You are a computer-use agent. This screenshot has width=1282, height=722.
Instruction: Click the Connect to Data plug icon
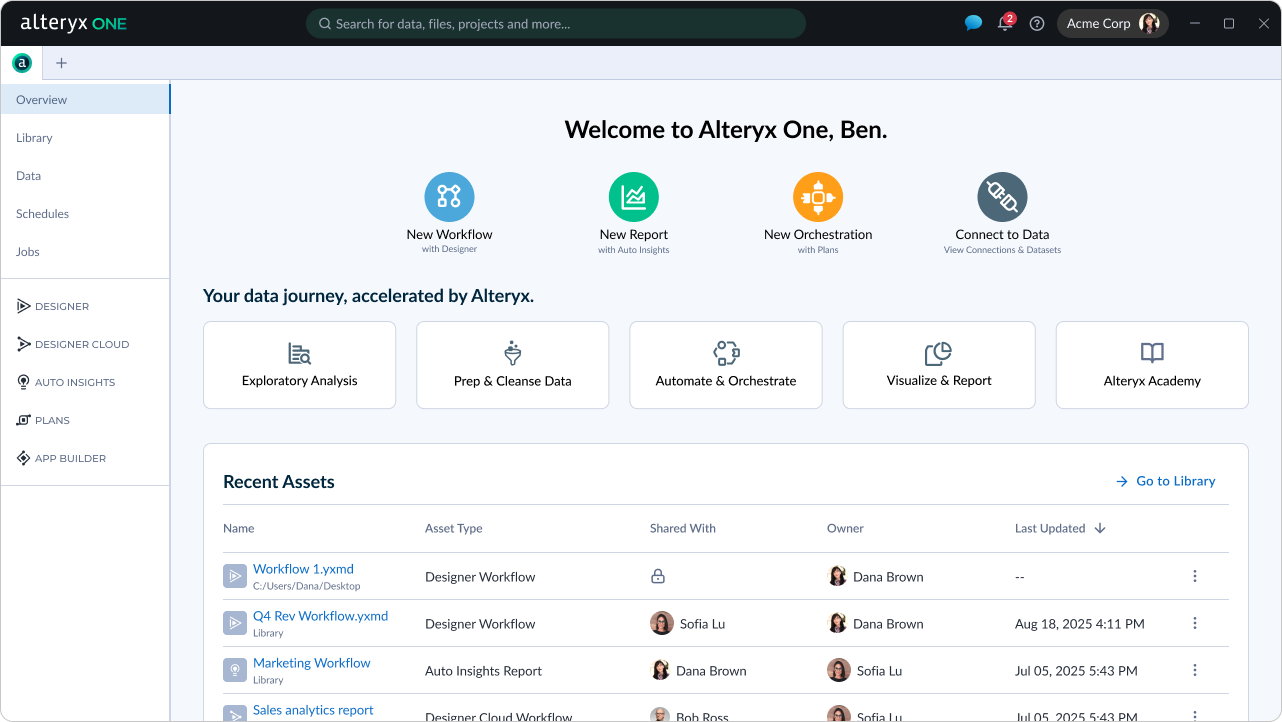[x=1002, y=196]
